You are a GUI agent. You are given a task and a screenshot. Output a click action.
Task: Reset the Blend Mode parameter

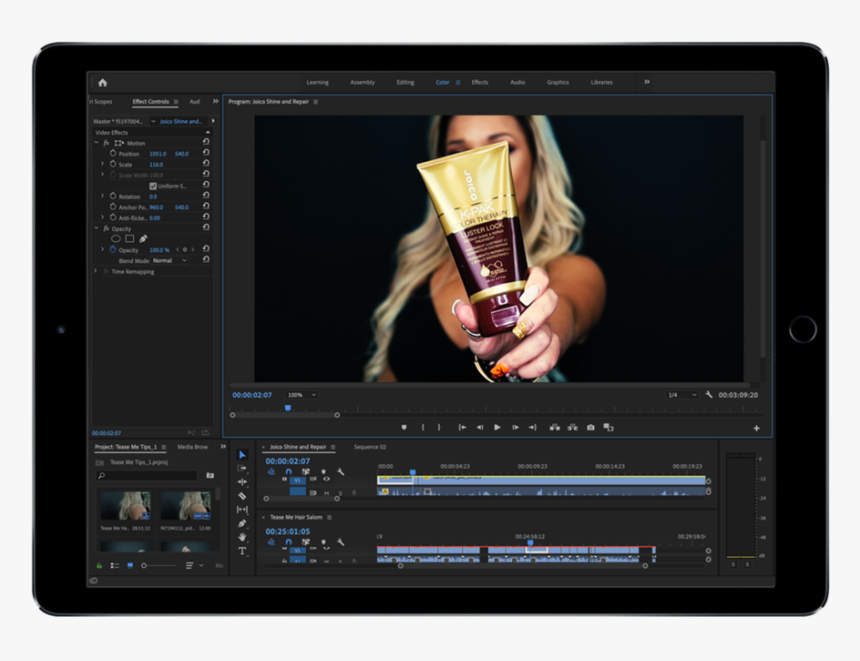206,259
